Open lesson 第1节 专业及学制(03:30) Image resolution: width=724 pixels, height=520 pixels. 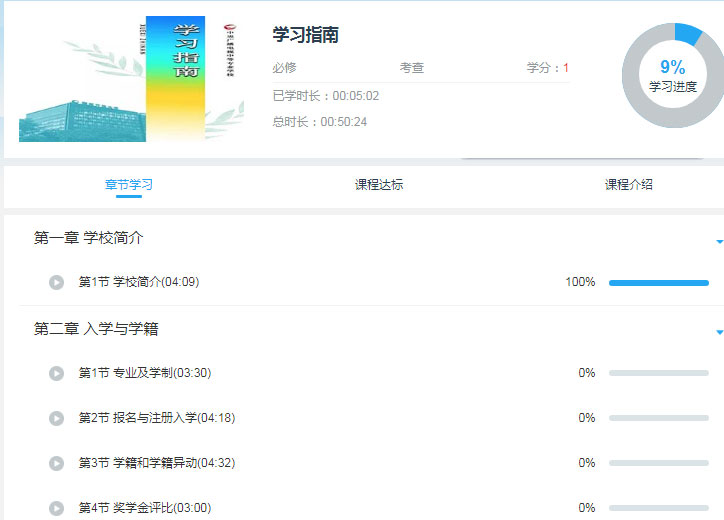(145, 373)
